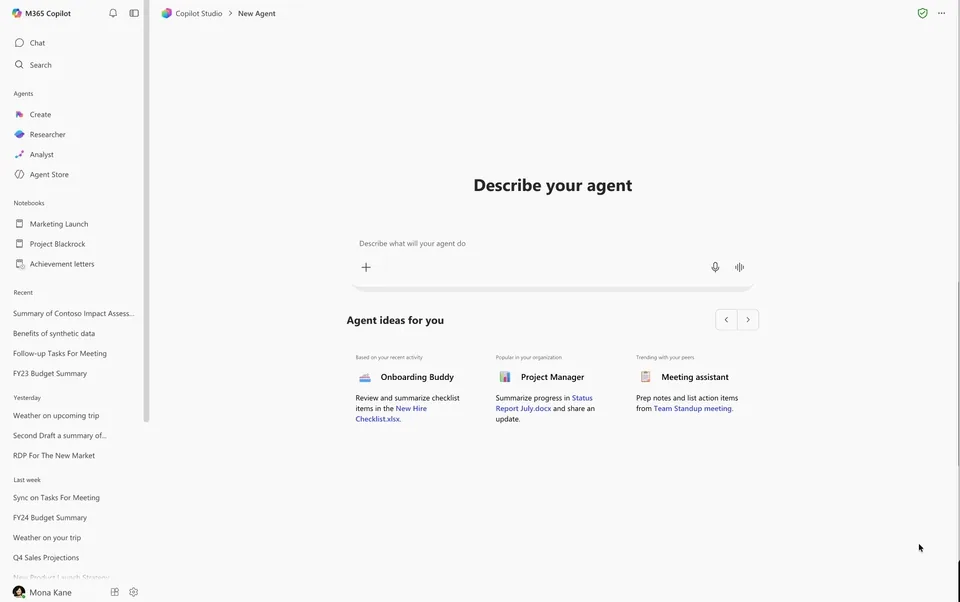Start voice mode waveform icon
This screenshot has width=960, height=602.
click(x=740, y=267)
